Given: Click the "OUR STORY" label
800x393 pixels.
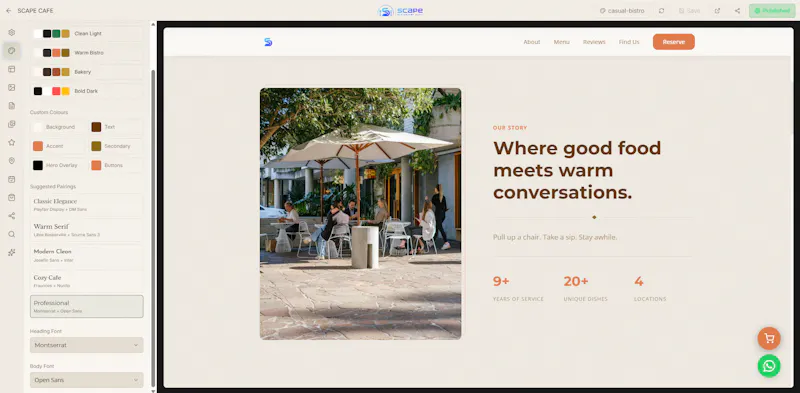Looking at the screenshot, I should 510,128.
